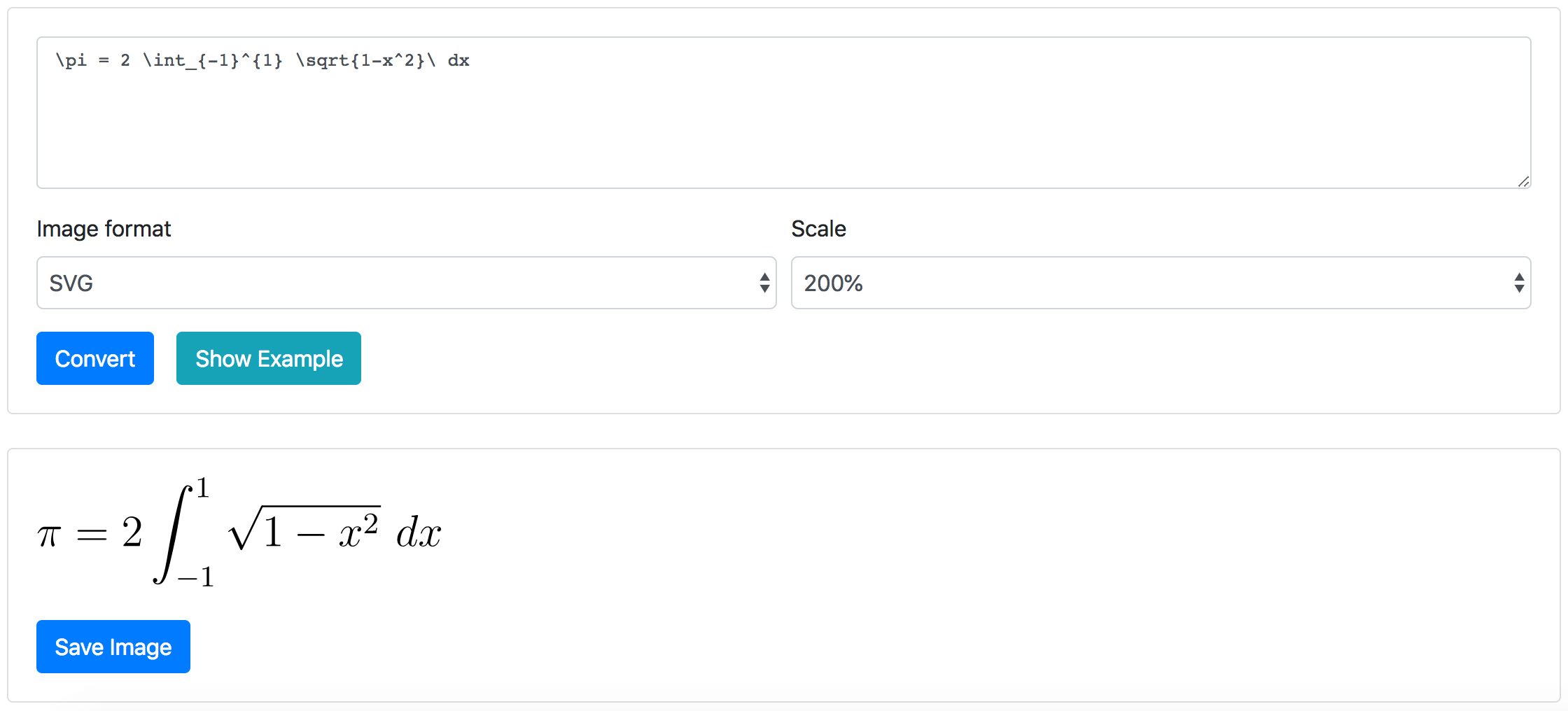Screen dimensions: 1568x711
Task: Click the rendered square root expression
Action: 305,530
